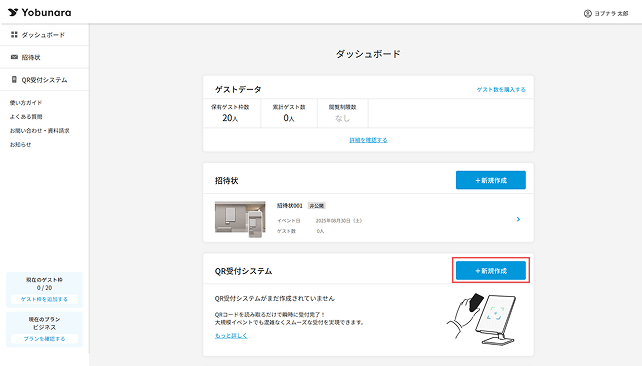Open お問い合わせ・資料請求 link
Screen dimensions: 642x366
click(x=40, y=131)
